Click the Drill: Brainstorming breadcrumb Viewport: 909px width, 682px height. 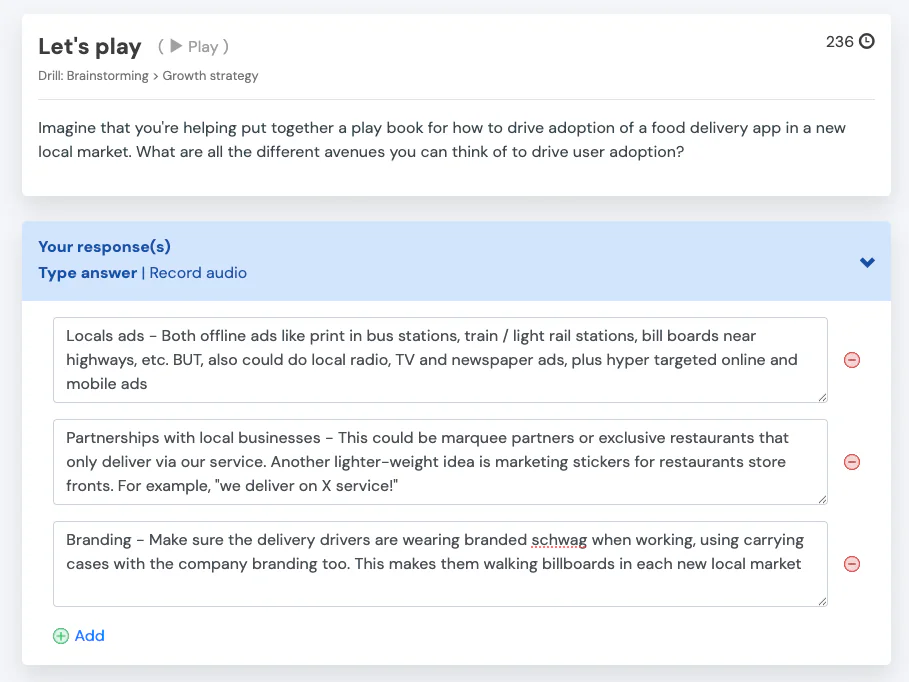point(93,75)
